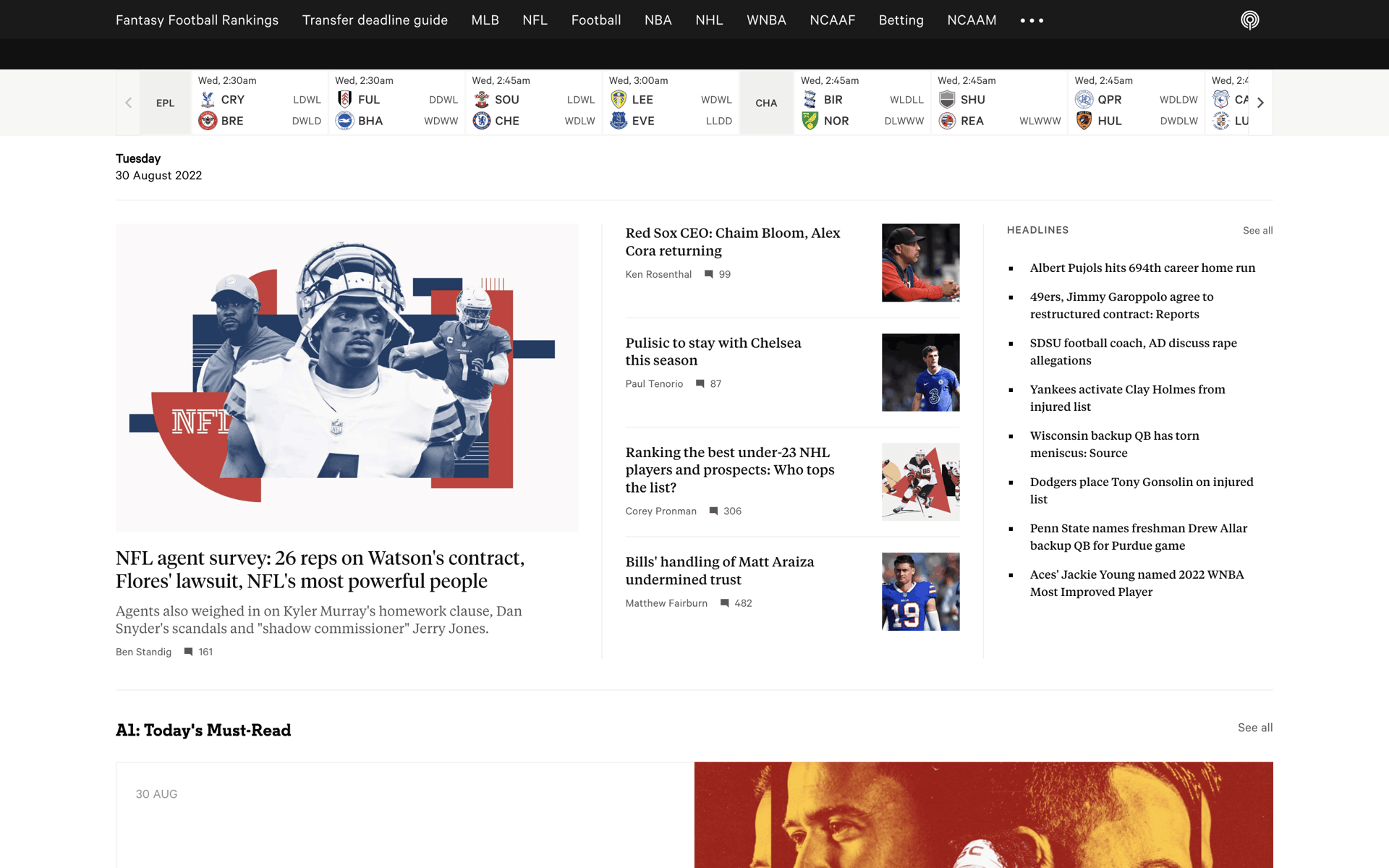Screen dimensions: 1389x868
Task: Click the Chelsea crest in the ticker
Action: 481,121
